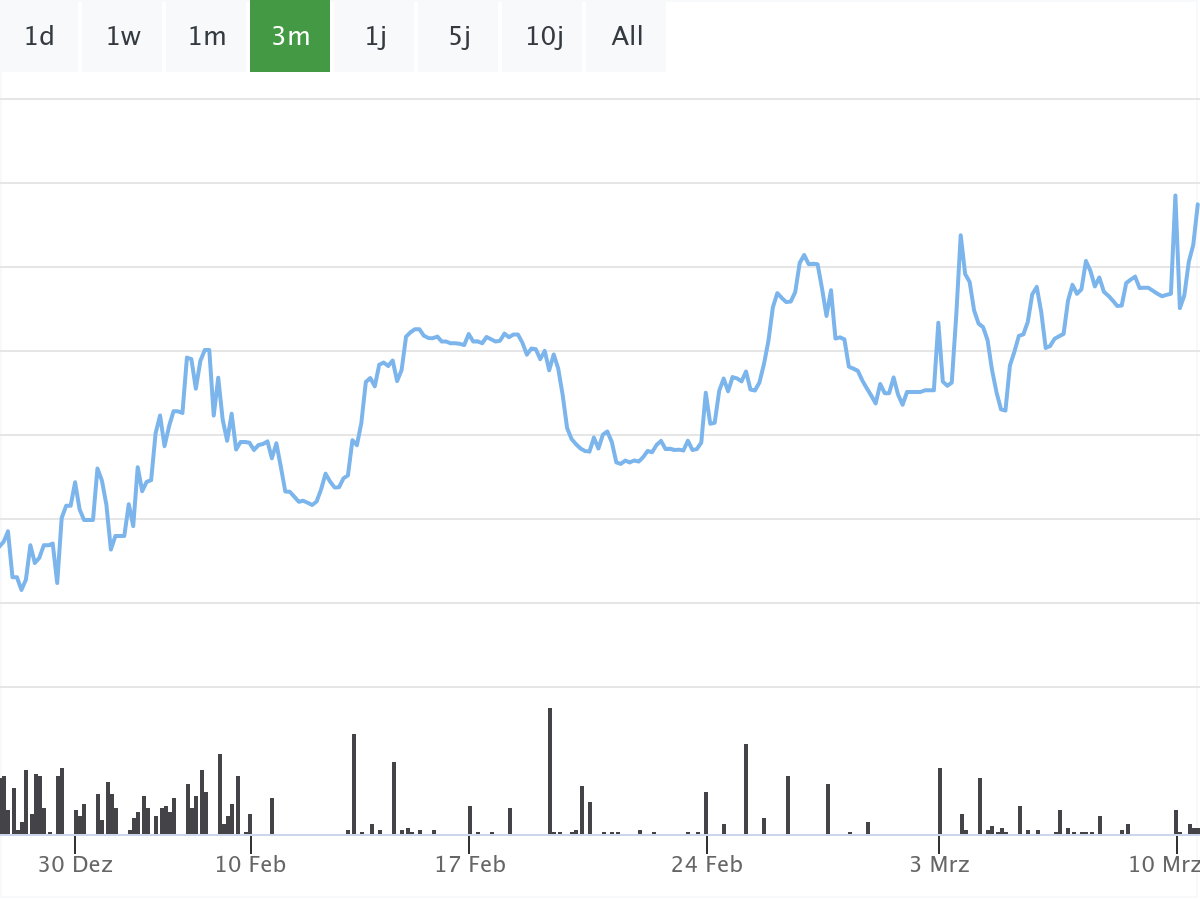Show All available price history
Screen dimensions: 1200x900
pyautogui.click(x=627, y=37)
